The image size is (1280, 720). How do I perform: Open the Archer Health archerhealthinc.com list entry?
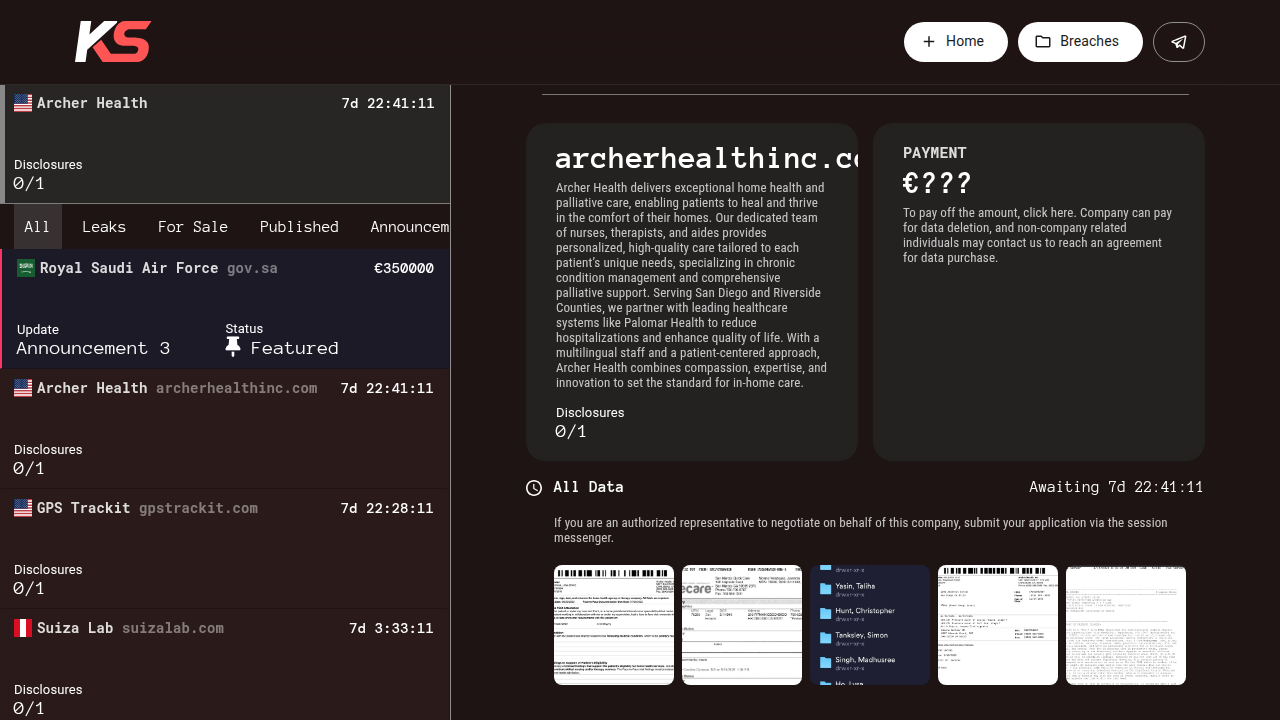click(x=225, y=429)
